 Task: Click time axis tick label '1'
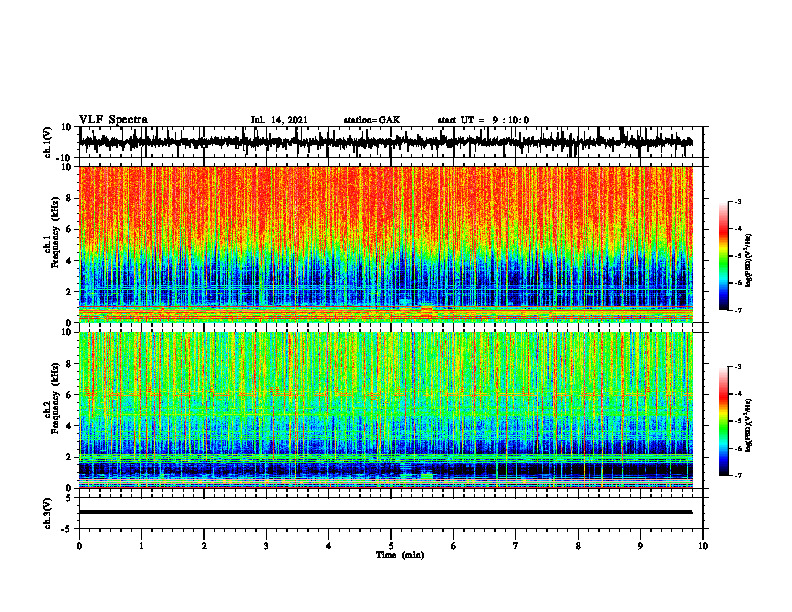tap(141, 546)
